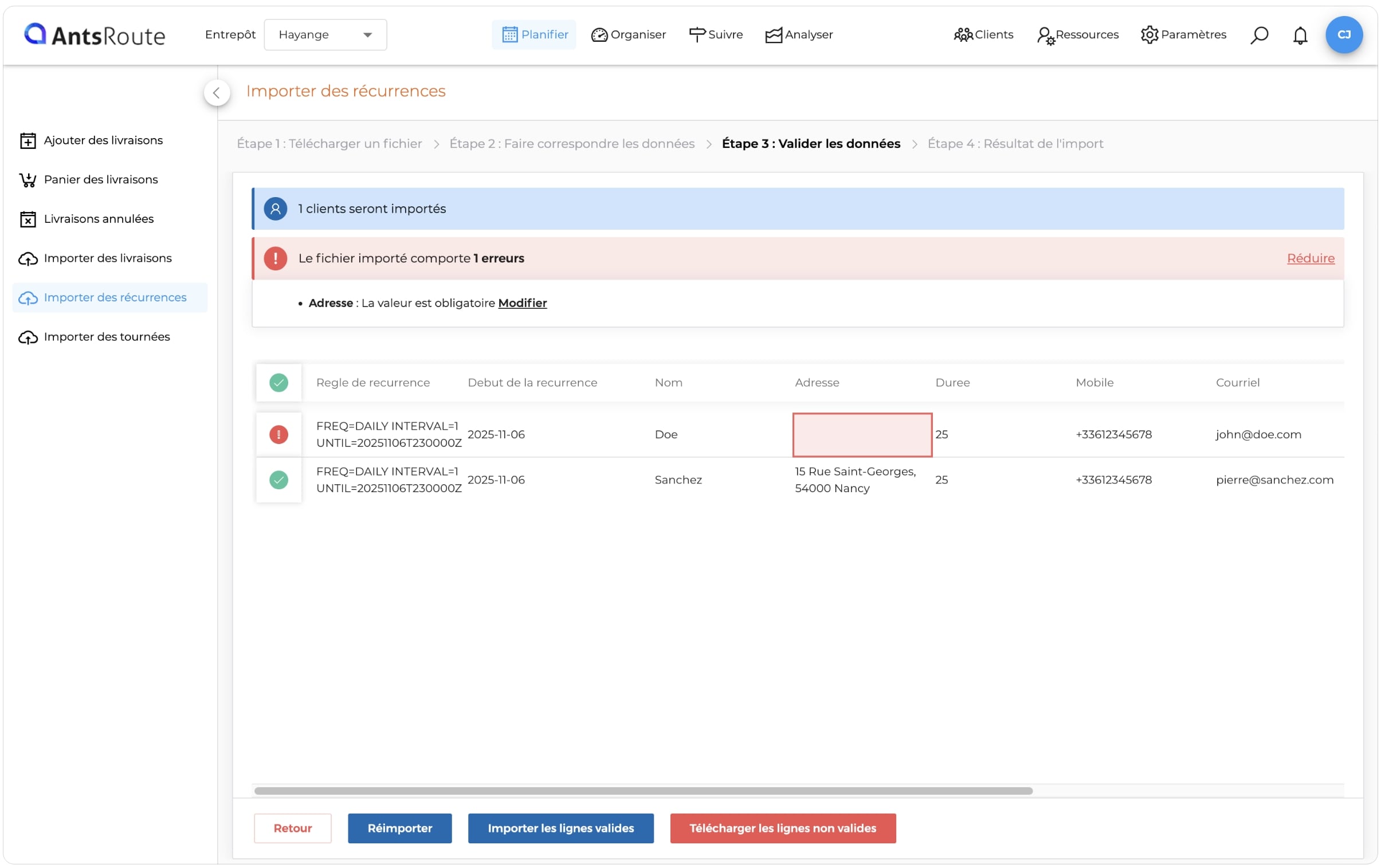Viewport: 1381px width, 868px height.
Task: Click john@doe.com email cell
Action: (x=1258, y=435)
